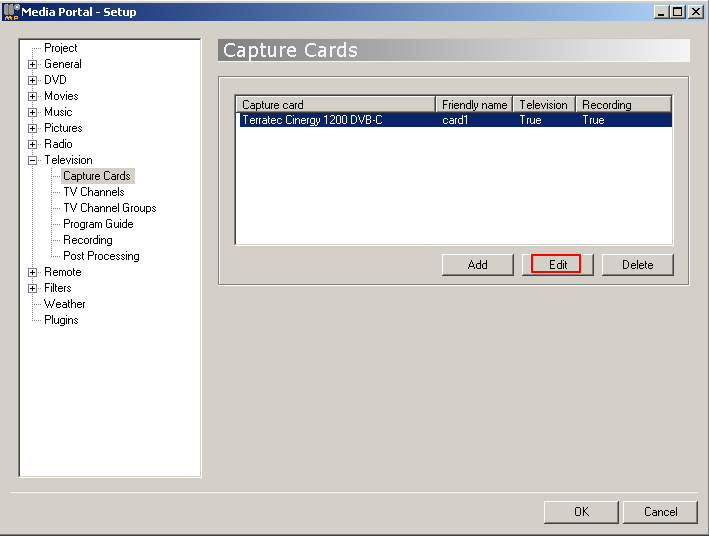This screenshot has width=709, height=536.
Task: Click the Edit capture card button
Action: pyautogui.click(x=558, y=265)
